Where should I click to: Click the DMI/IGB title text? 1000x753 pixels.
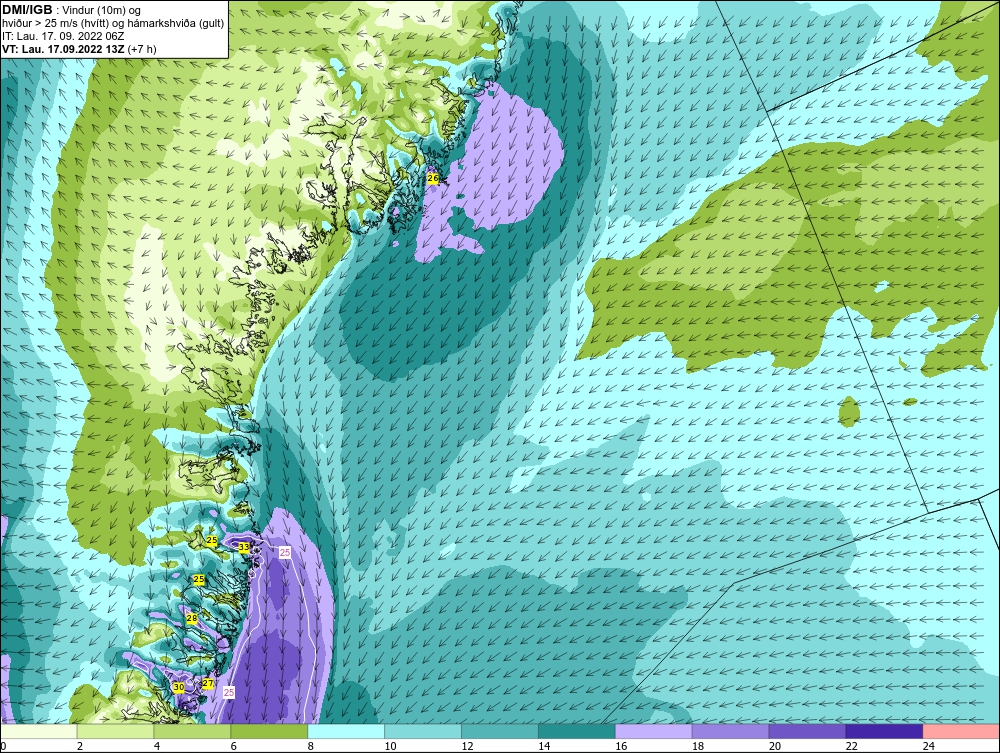pyautogui.click(x=27, y=10)
